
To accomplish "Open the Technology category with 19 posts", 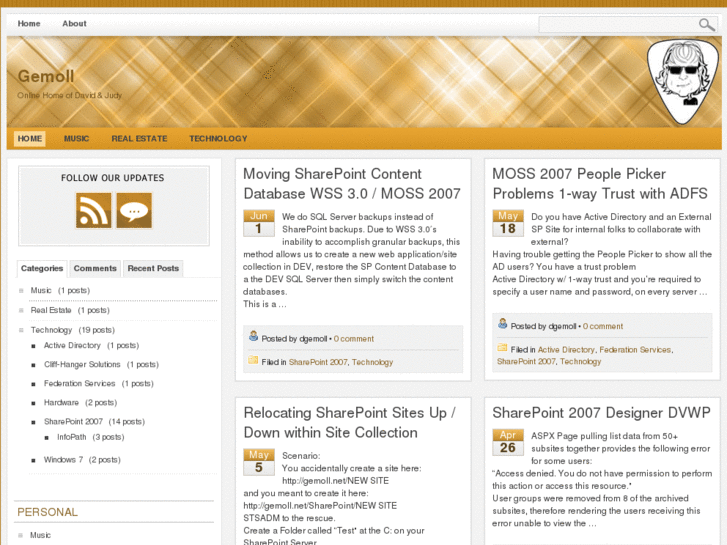I will coord(51,330).
